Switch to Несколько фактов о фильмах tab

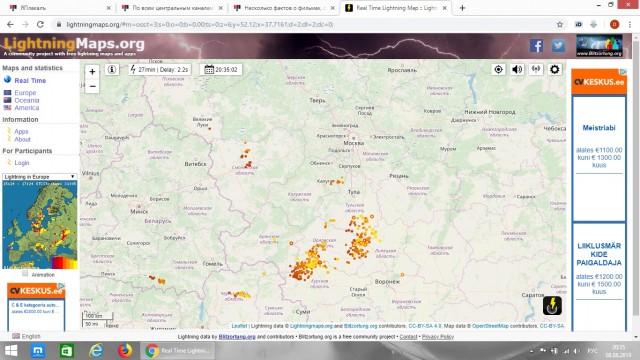click(x=285, y=8)
